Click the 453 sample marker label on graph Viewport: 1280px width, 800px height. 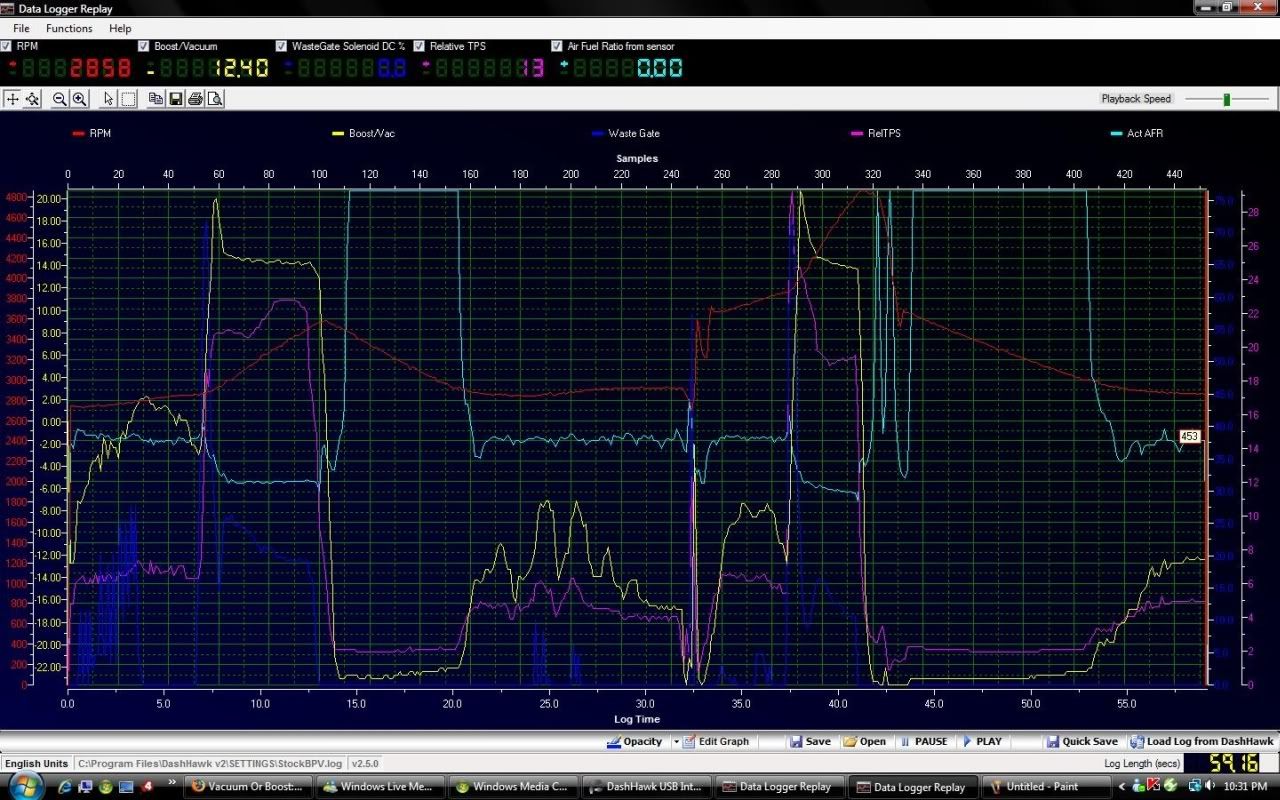pyautogui.click(x=1189, y=437)
